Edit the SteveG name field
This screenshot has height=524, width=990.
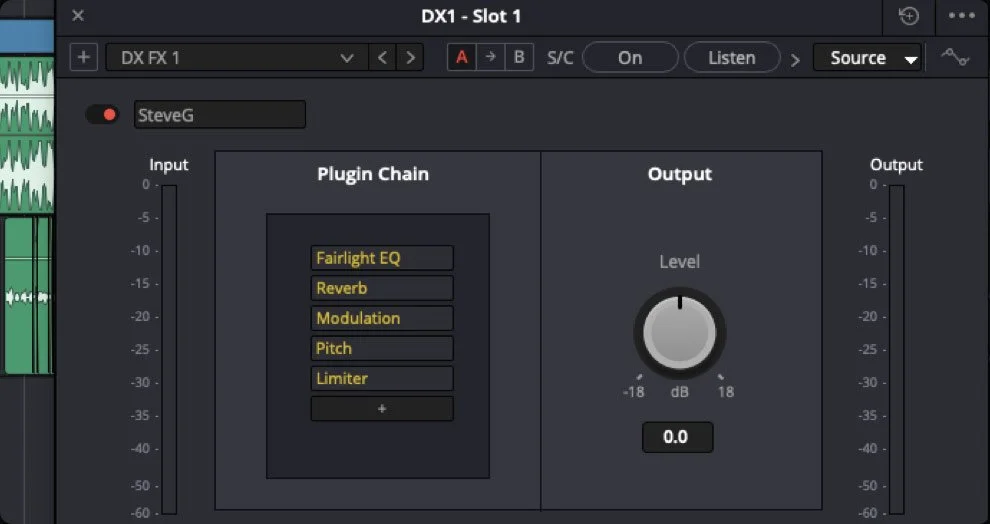(220, 115)
